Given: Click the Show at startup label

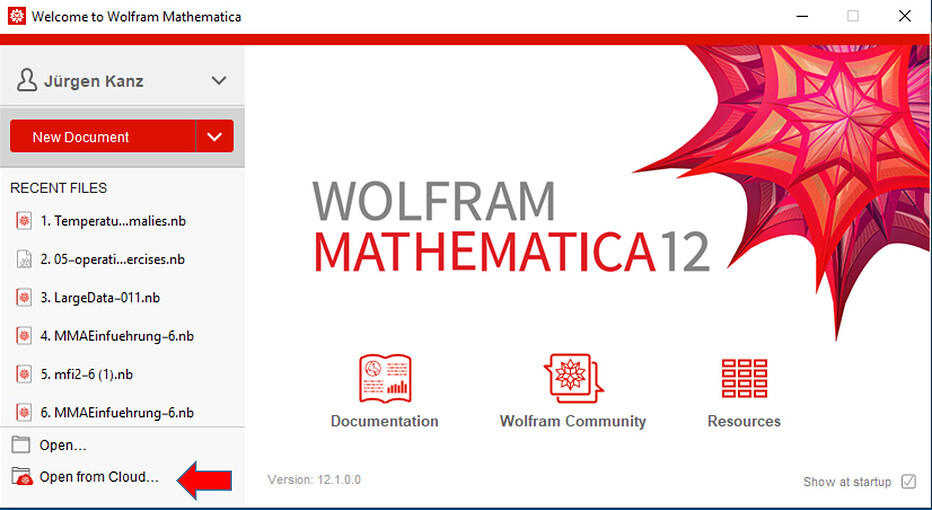Looking at the screenshot, I should coord(847,481).
